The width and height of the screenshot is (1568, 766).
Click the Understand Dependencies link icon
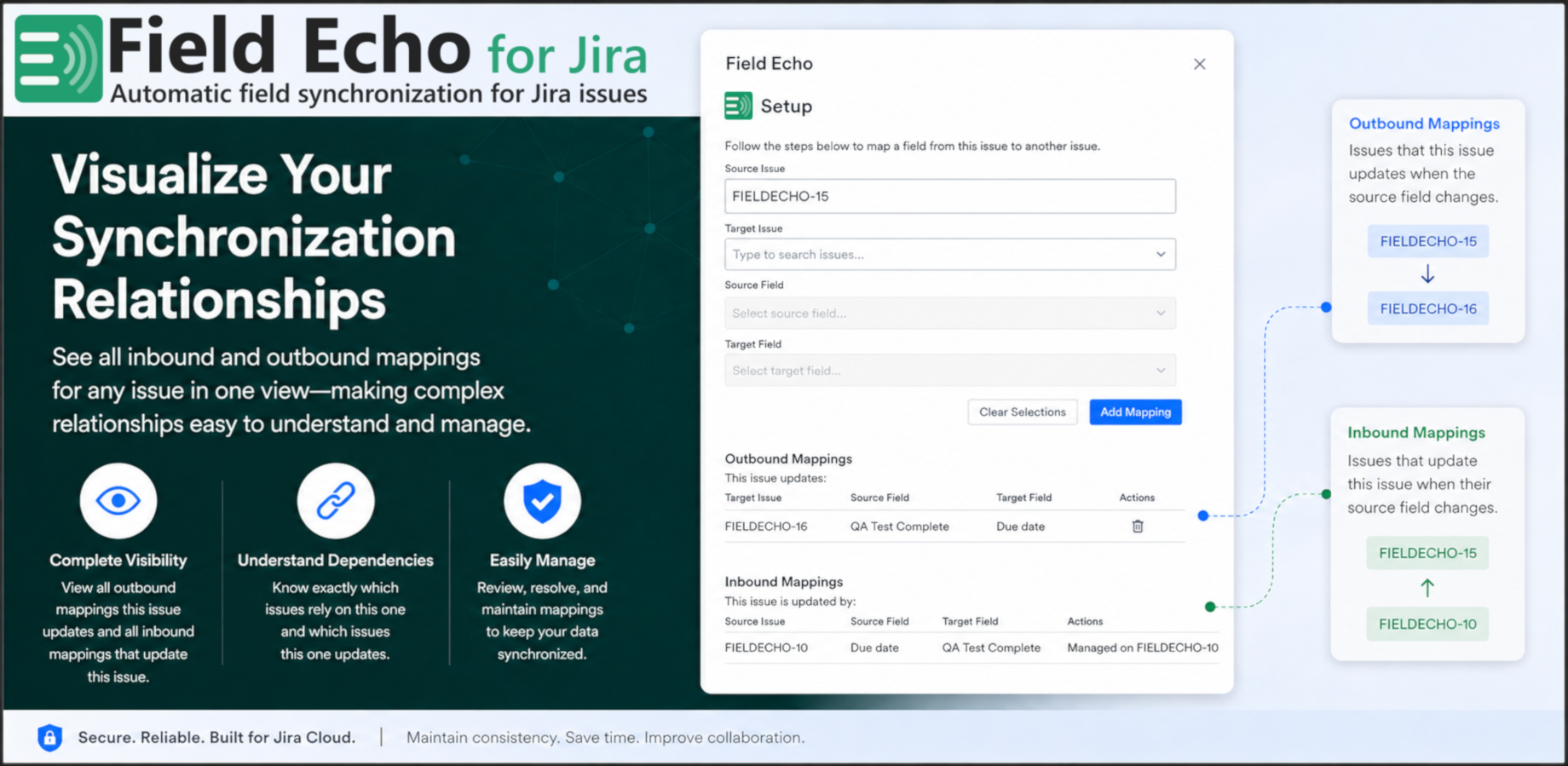tap(336, 500)
